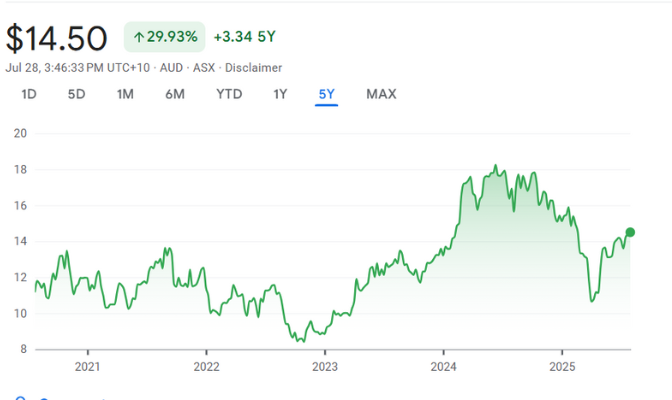The image size is (672, 400).
Task: Click the $14.50 price value
Action: pyautogui.click(x=56, y=39)
